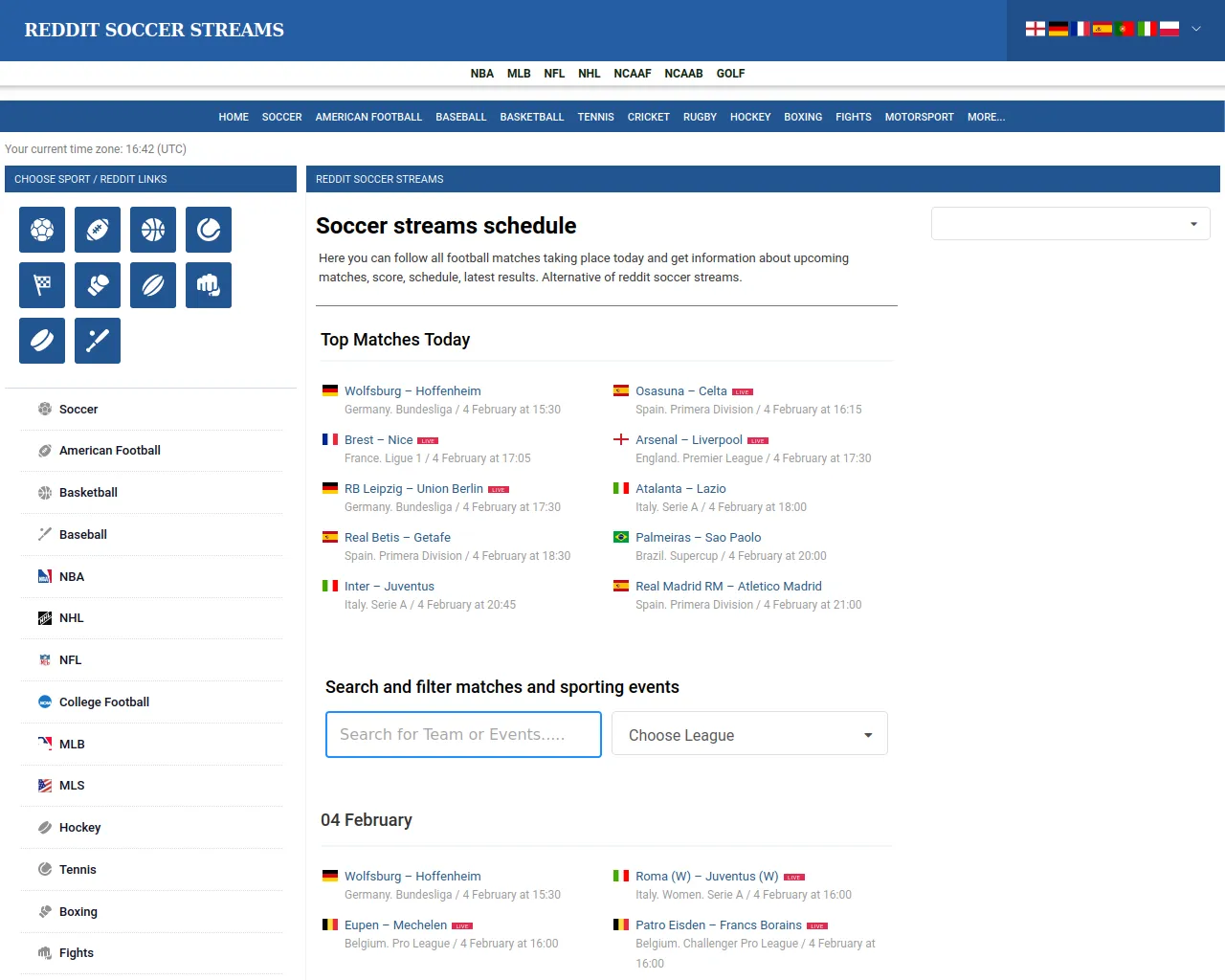Screen dimensions: 1225x980
Task: Expand the language flags chevron
Action: [x=1195, y=29]
